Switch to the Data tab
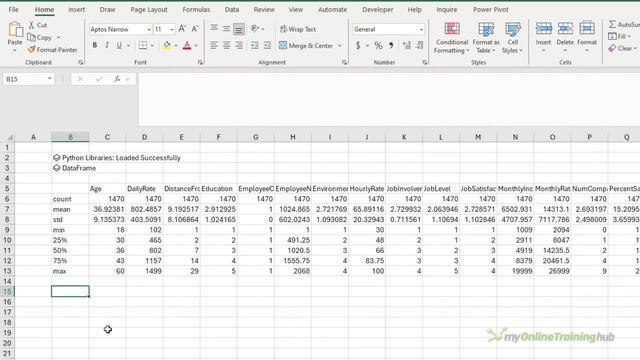Screen dimensions: 640x360 pyautogui.click(x=232, y=9)
